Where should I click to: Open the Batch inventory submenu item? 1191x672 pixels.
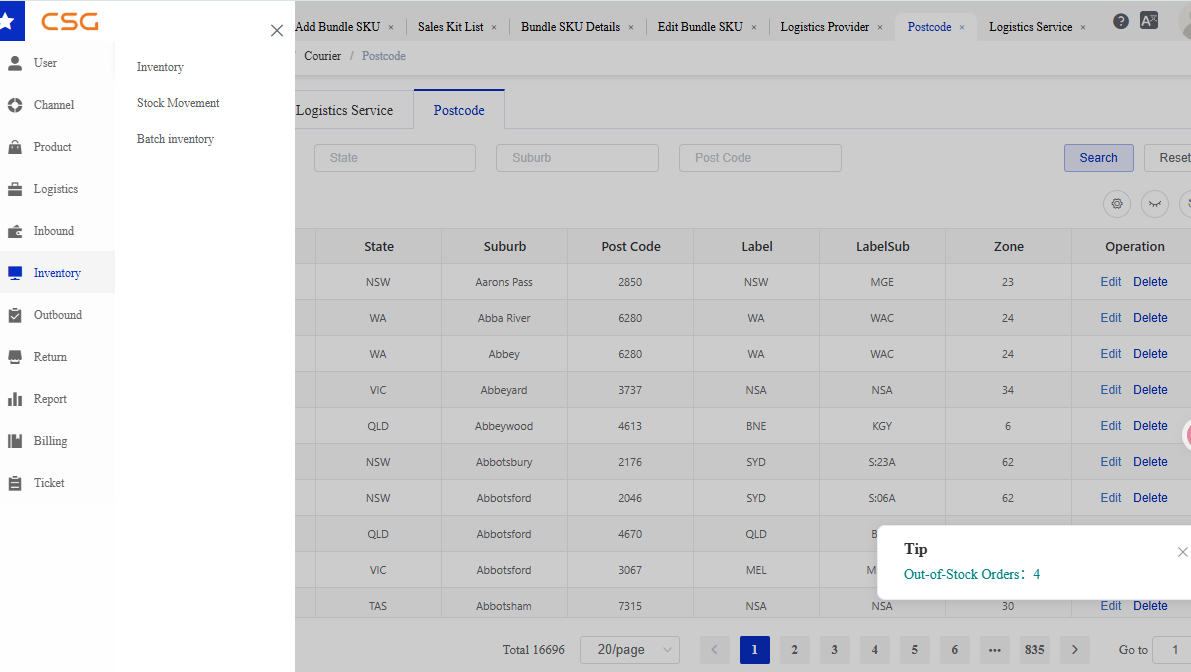point(175,139)
